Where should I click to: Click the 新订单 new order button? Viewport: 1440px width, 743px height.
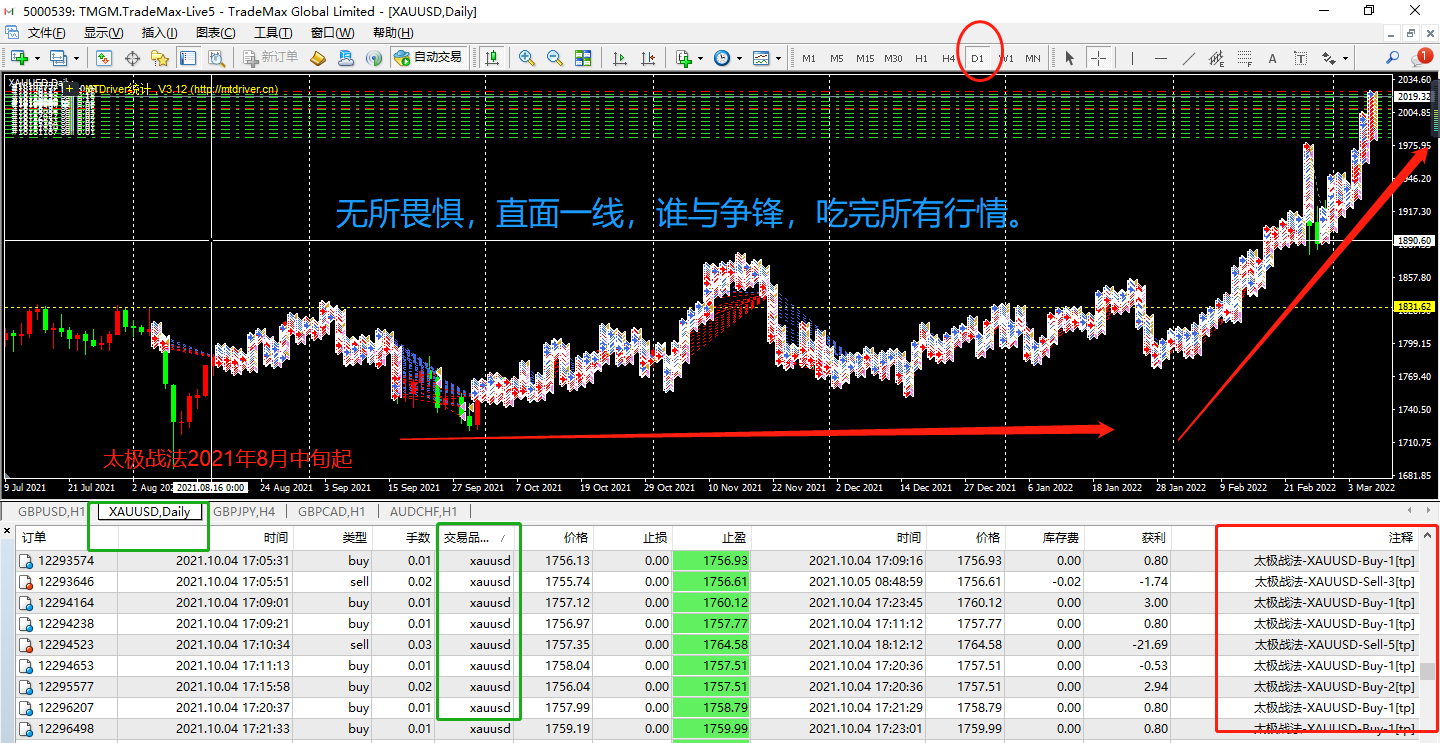pos(270,58)
